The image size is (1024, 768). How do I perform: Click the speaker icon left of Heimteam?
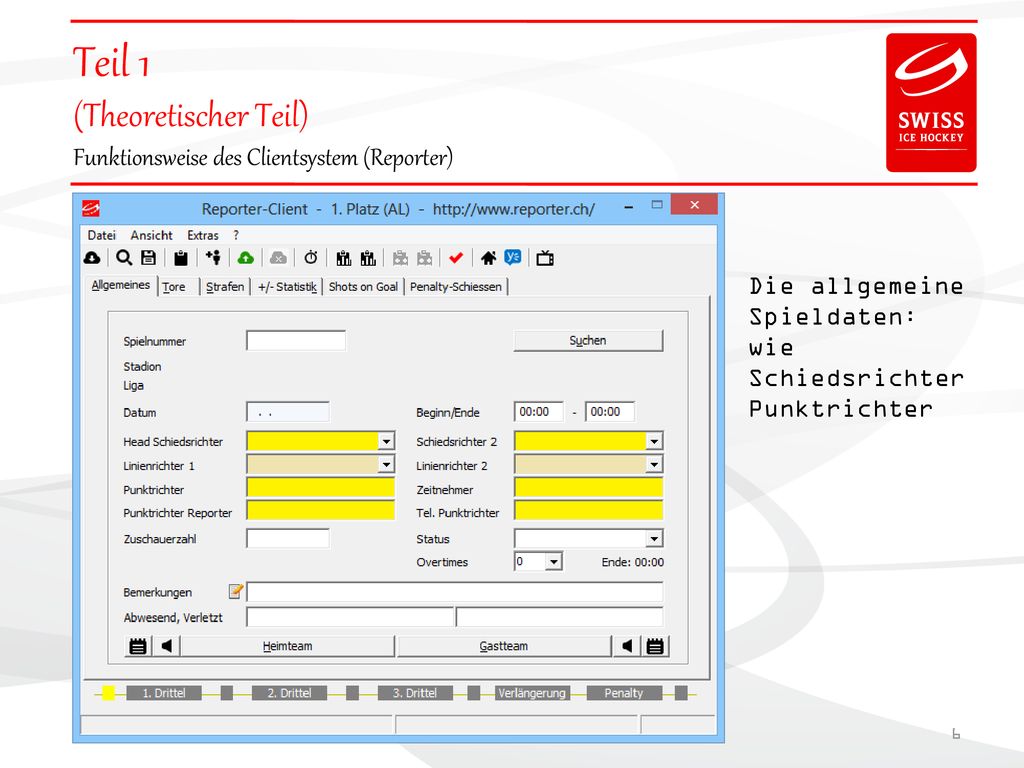(167, 647)
